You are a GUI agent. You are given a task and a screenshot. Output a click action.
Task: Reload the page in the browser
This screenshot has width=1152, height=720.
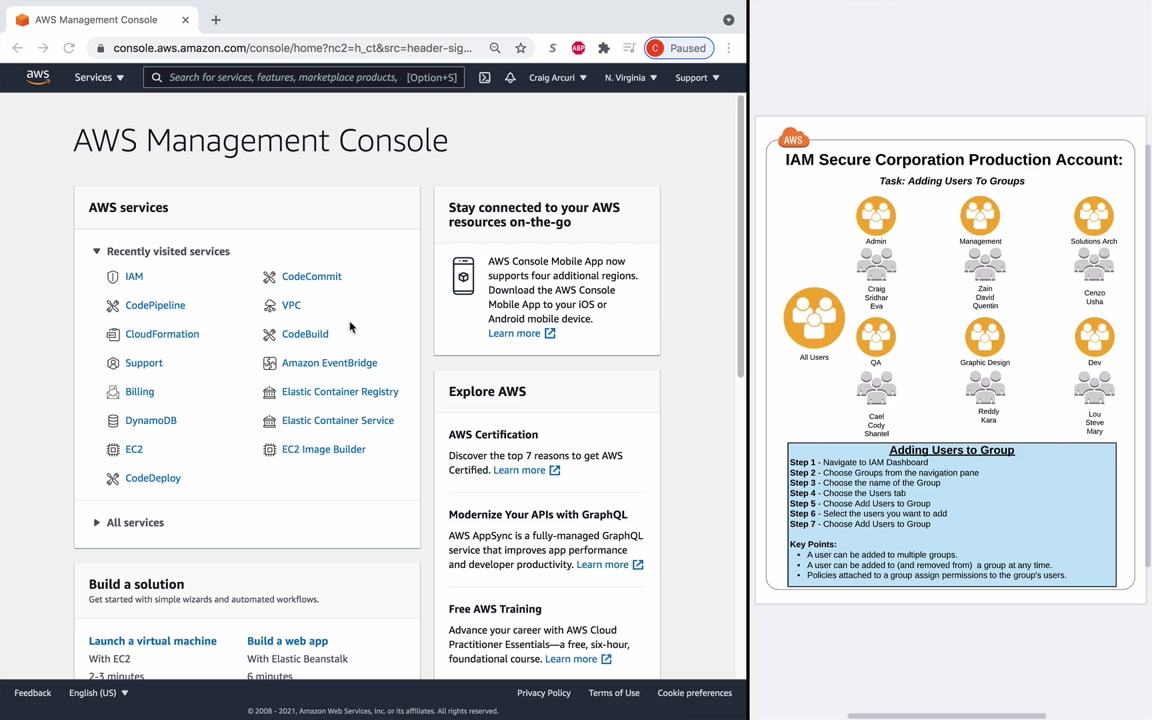[x=69, y=48]
